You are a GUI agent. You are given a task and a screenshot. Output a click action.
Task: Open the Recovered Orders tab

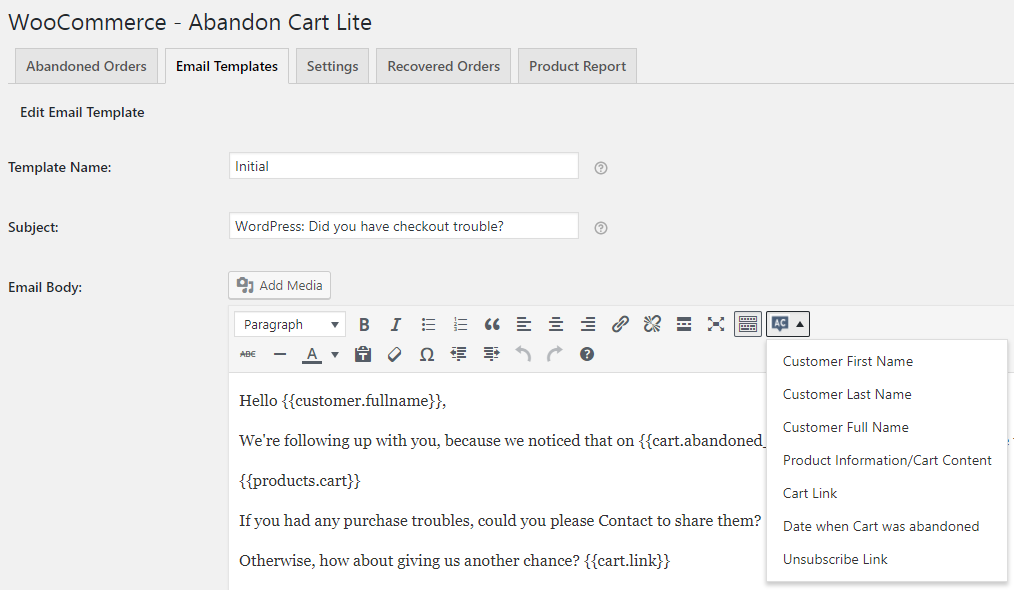[x=443, y=66]
